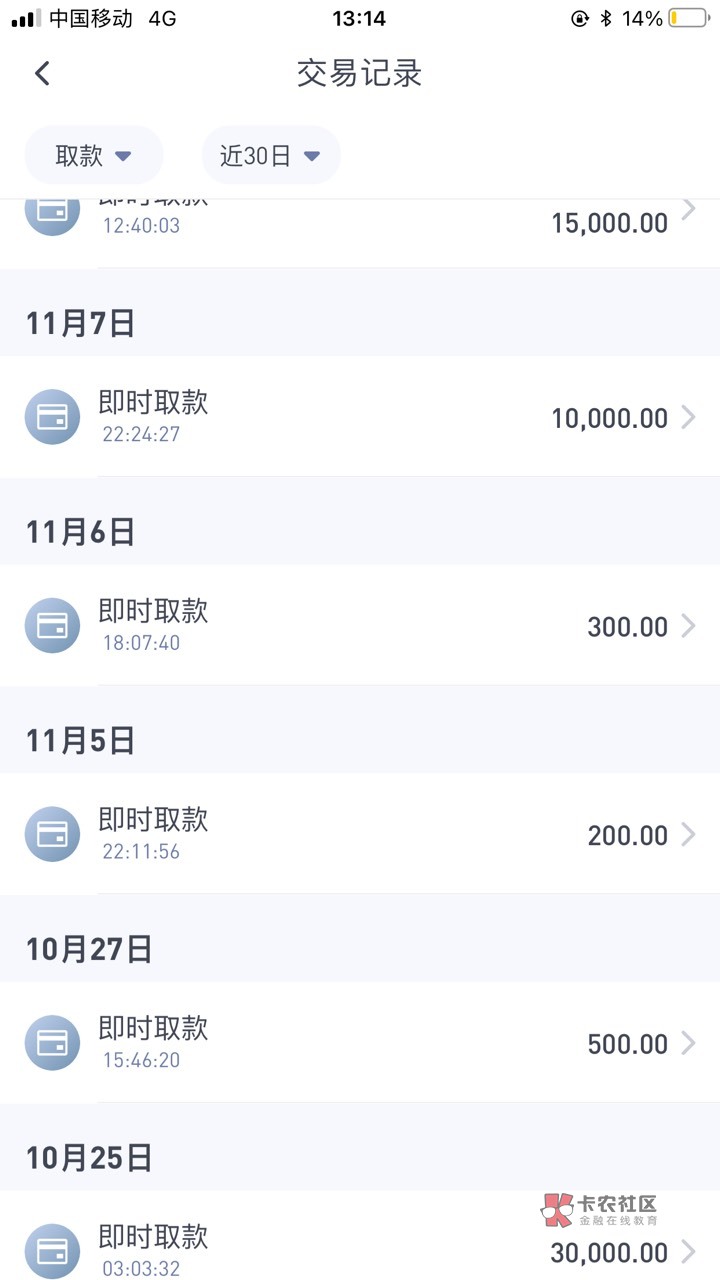The width and height of the screenshot is (720, 1280).
Task: Tap card icon for October 25 withdrawal
Action: pos(52,1250)
